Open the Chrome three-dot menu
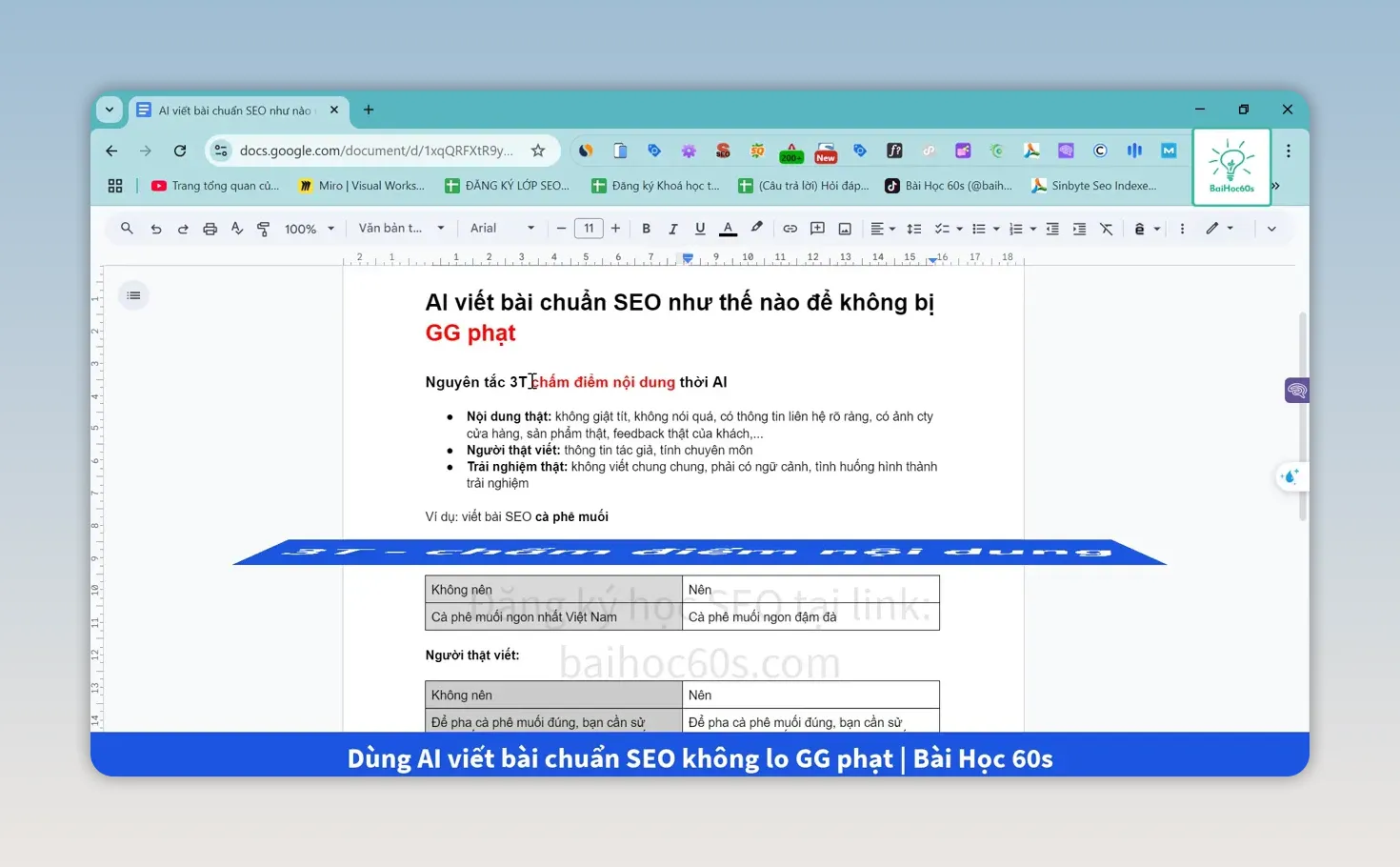1400x867 pixels. click(1289, 151)
